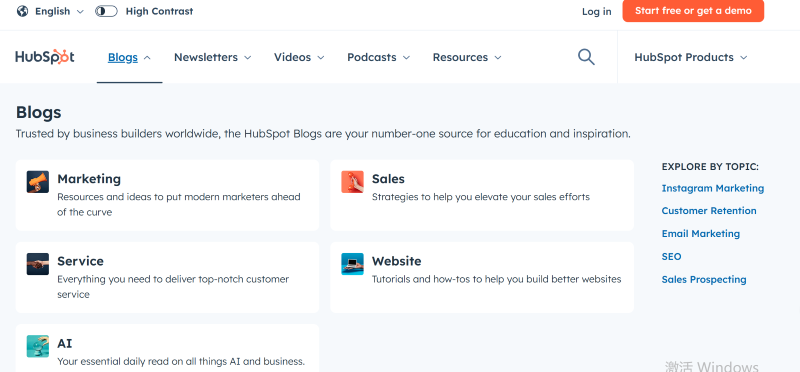The height and width of the screenshot is (372, 800).
Task: Click the chevron next to Newsletters
Action: point(247,58)
